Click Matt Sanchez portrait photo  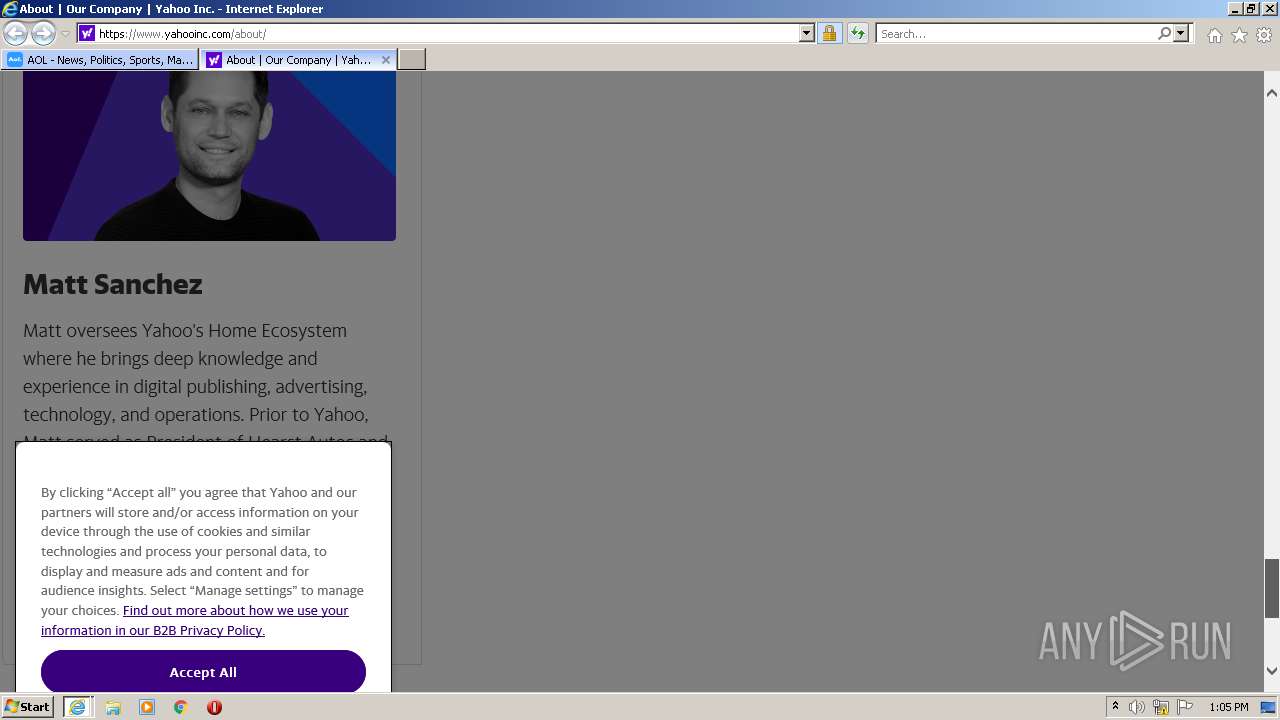tap(209, 155)
